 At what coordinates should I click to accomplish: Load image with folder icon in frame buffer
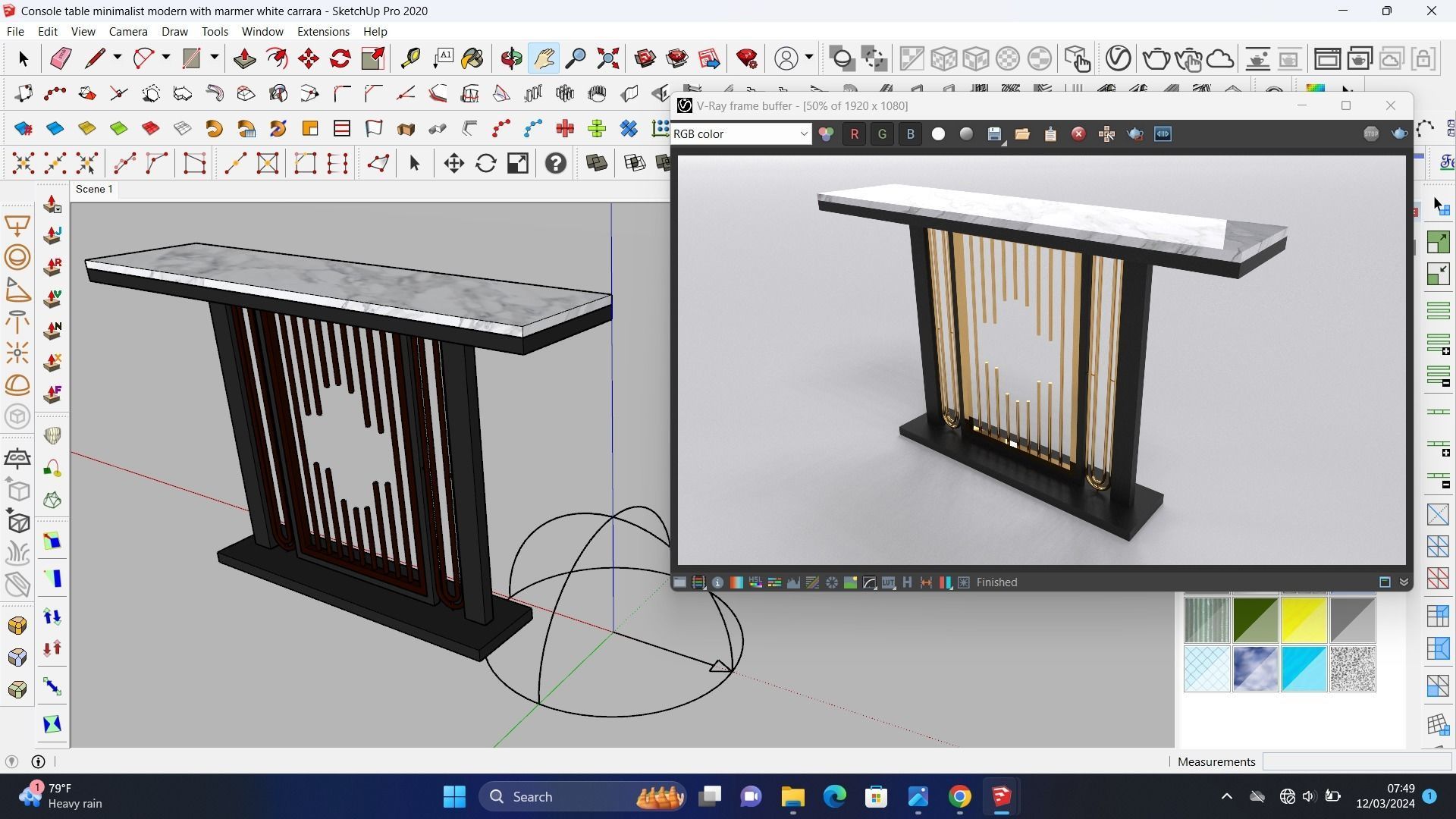[x=1022, y=134]
